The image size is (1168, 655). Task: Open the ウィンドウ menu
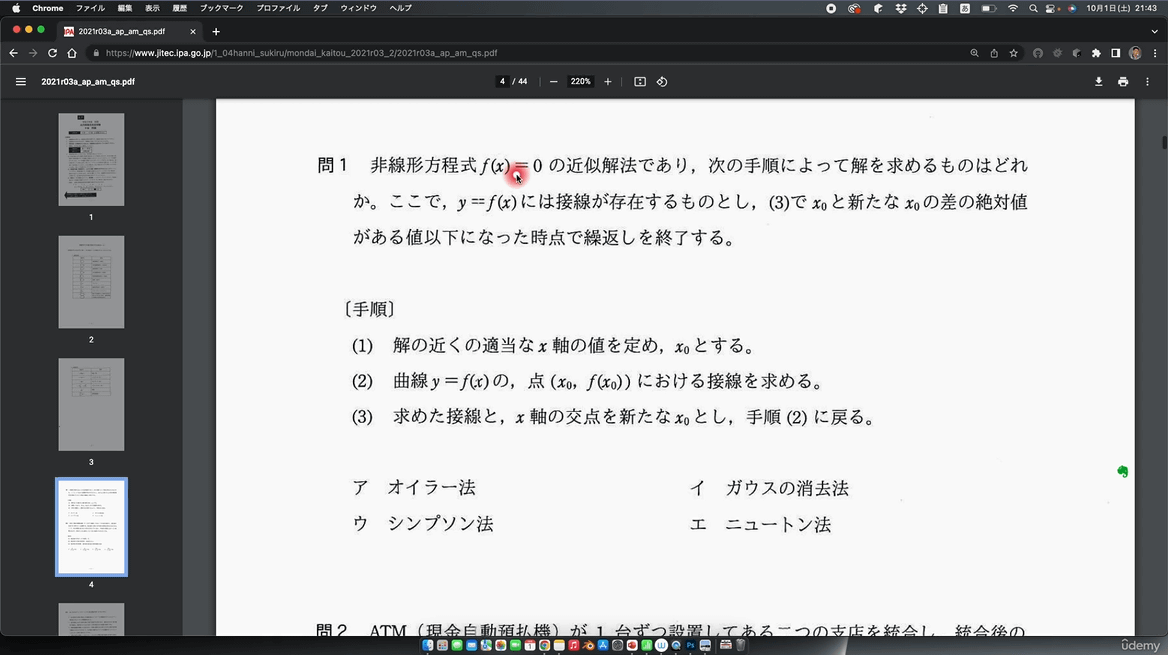[358, 8]
